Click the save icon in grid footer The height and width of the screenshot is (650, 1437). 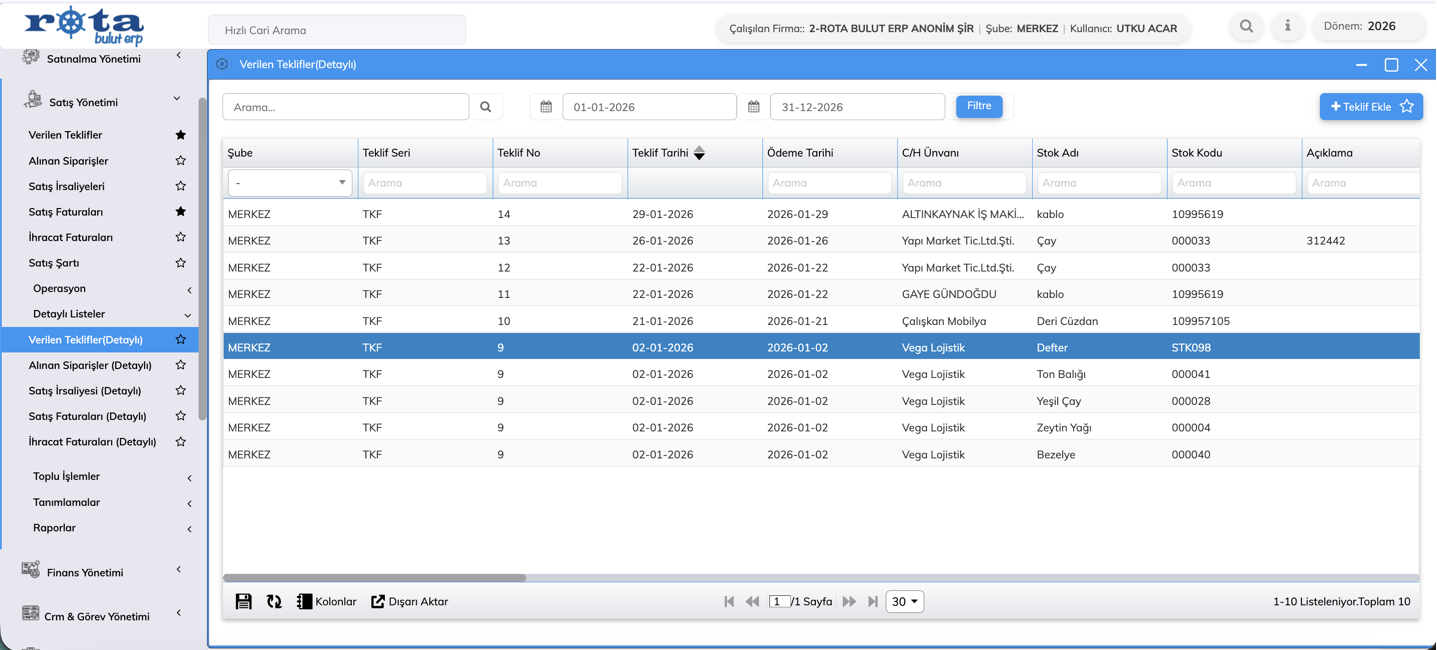pos(243,601)
